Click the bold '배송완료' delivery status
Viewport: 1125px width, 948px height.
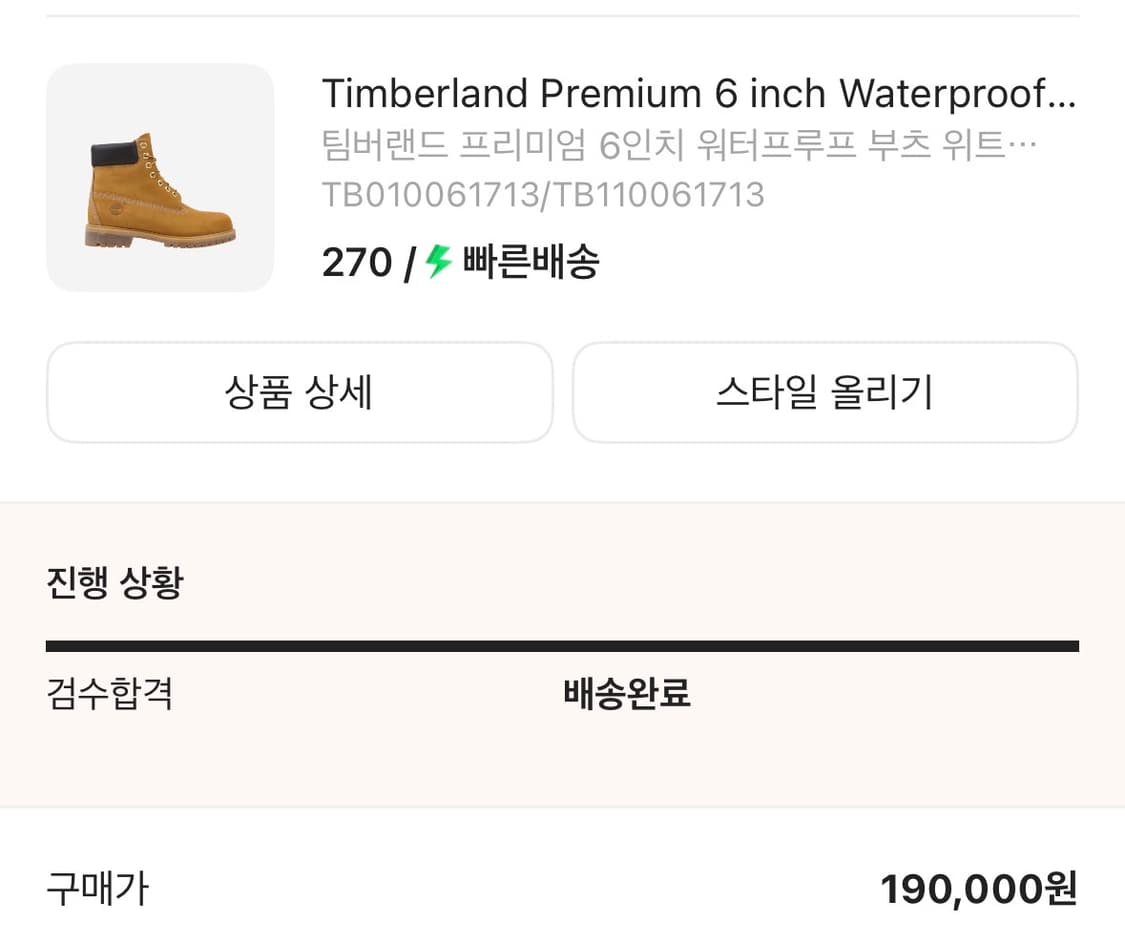[x=626, y=694]
